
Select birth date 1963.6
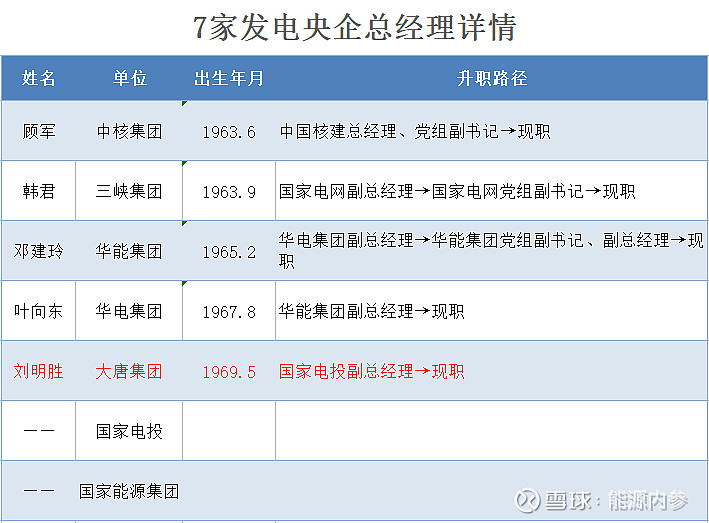(229, 132)
